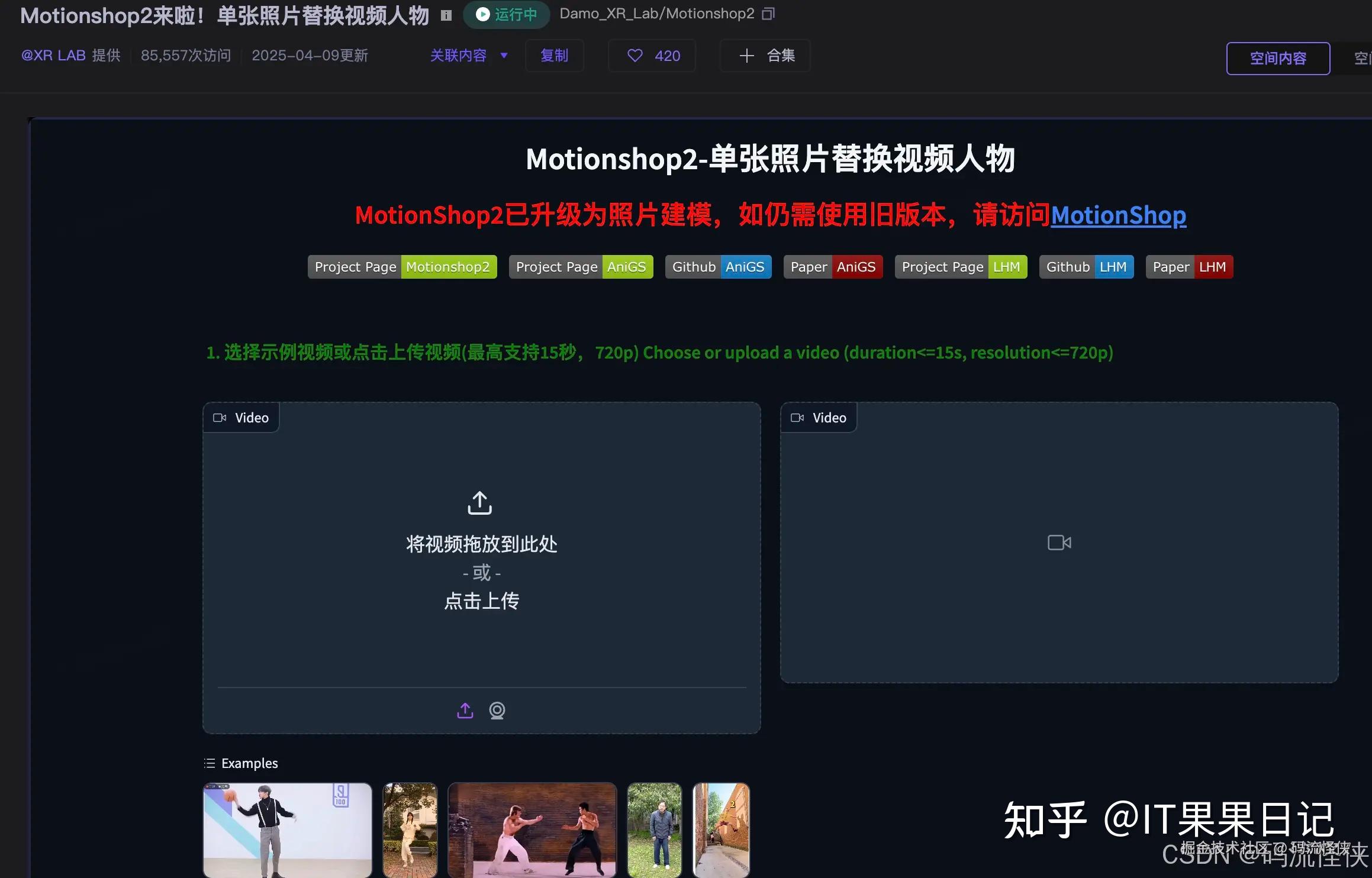Viewport: 1372px width, 878px height.
Task: Click the copy icon beside Damo_XR_Lab/Motionshop2
Action: (x=768, y=14)
